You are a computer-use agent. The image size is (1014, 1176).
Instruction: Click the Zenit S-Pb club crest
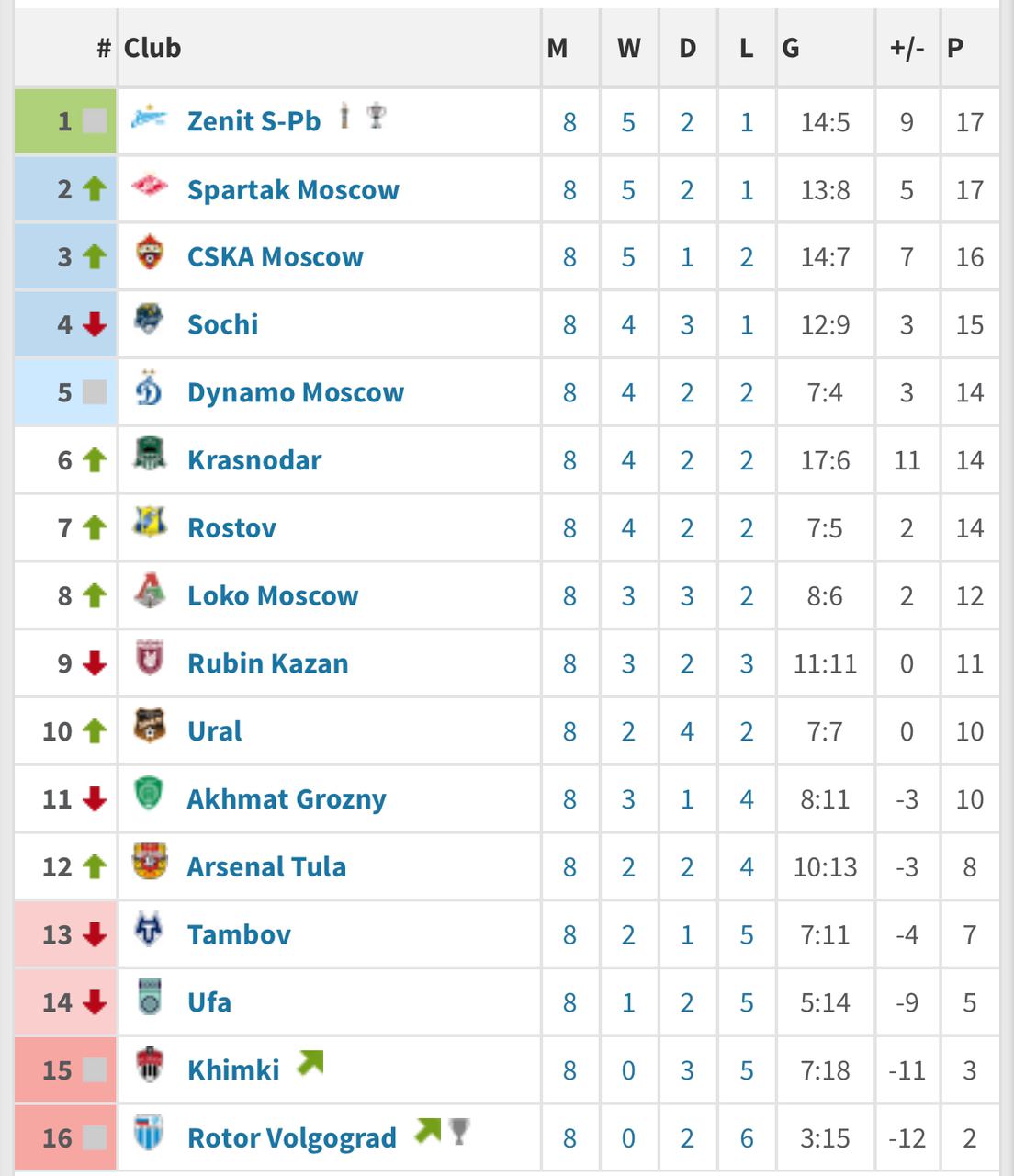pyautogui.click(x=149, y=119)
